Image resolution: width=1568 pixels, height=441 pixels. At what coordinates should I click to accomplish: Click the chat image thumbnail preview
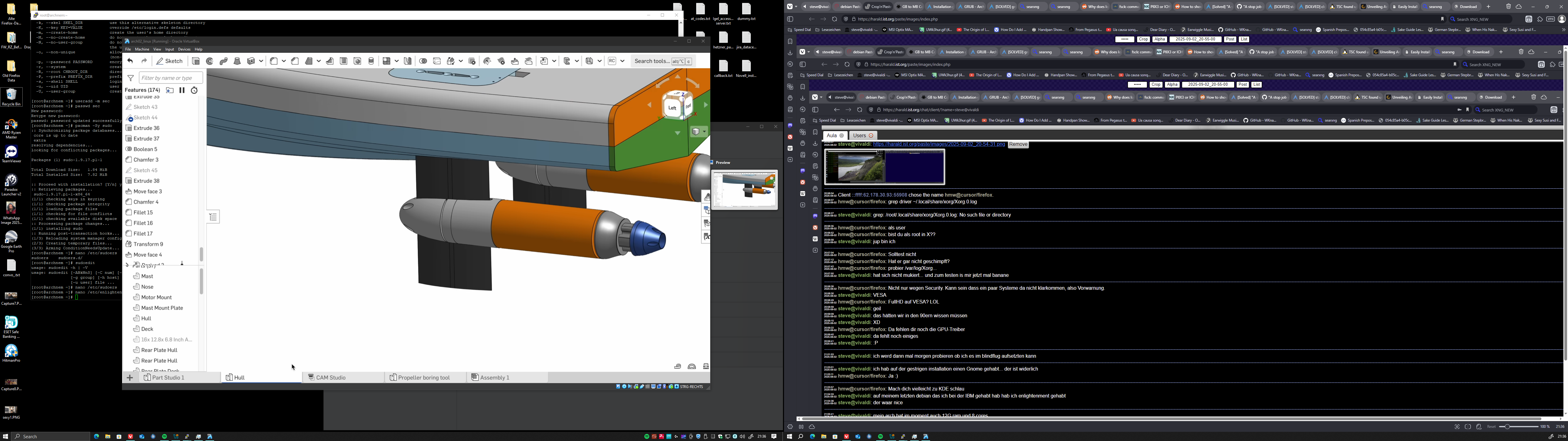coord(884,167)
